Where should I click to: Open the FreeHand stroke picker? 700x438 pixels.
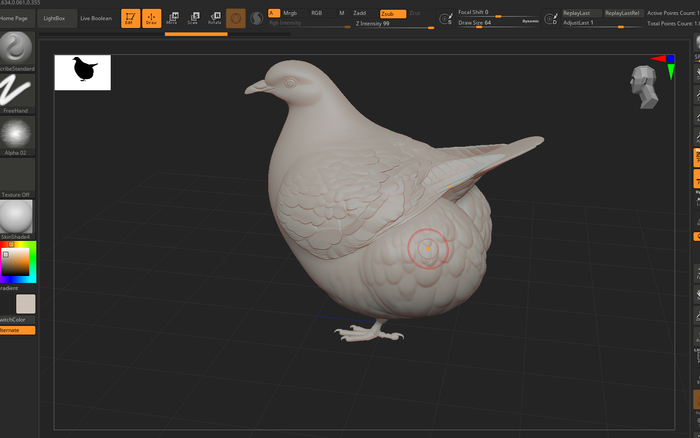[x=17, y=93]
